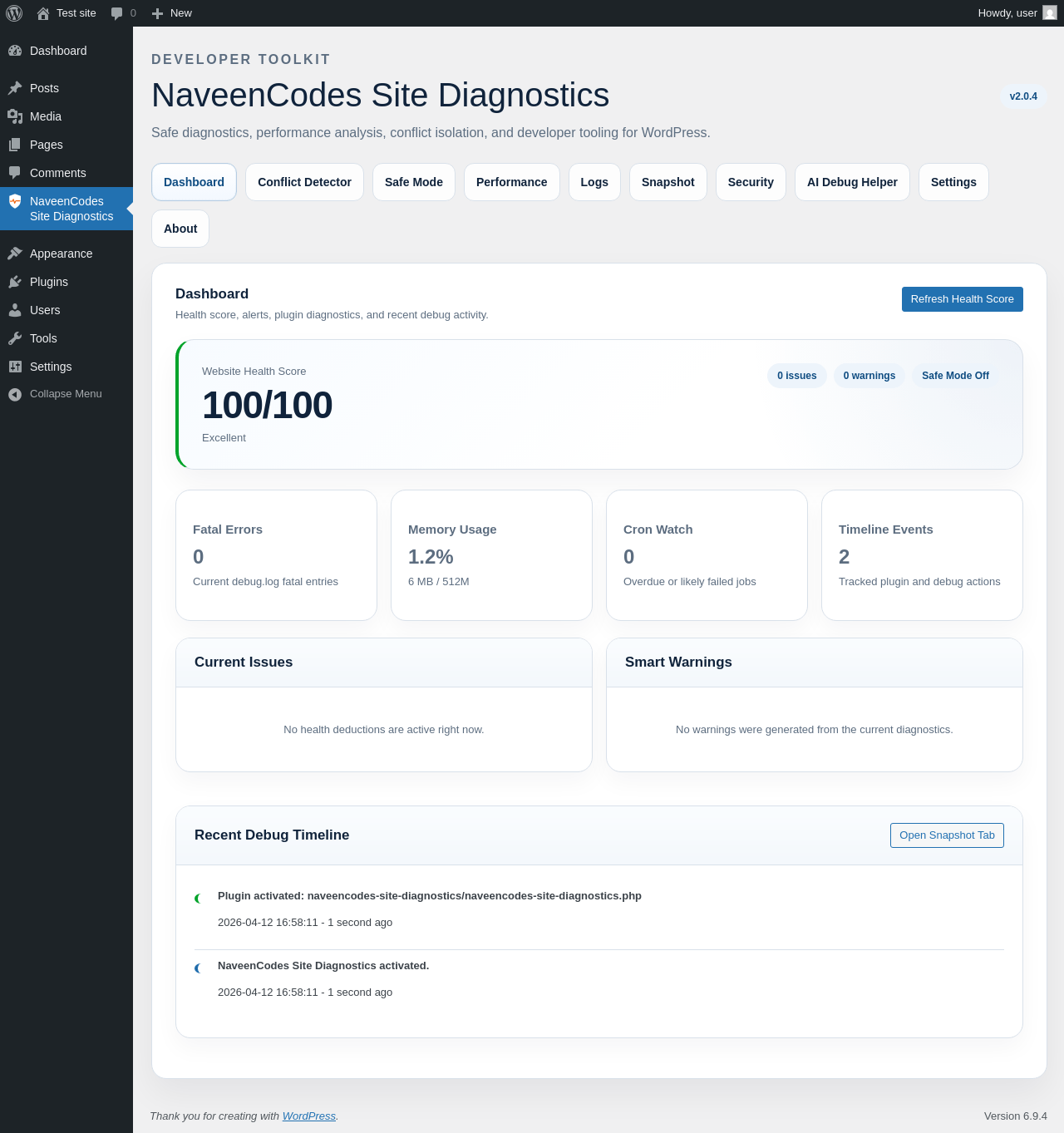Open the Safe Mode tab

point(413,182)
